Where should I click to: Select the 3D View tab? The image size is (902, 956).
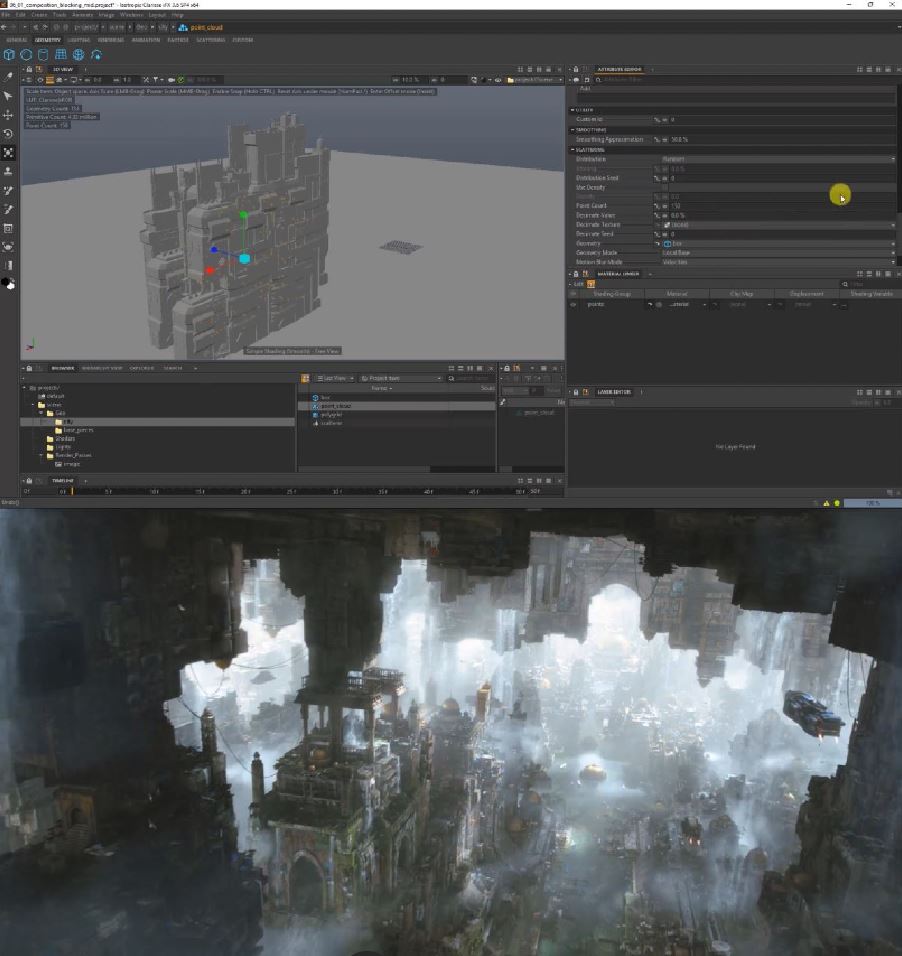click(63, 70)
